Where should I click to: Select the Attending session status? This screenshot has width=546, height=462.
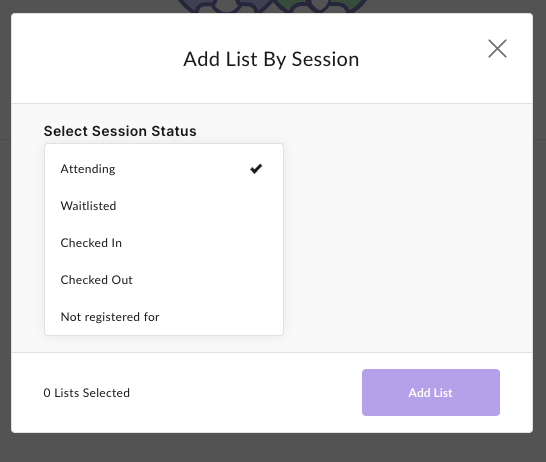164,169
